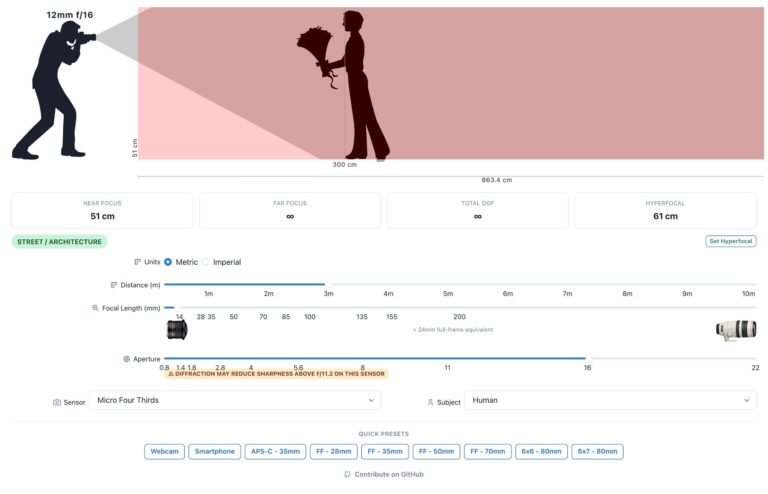Click the Focal Length slider track

coord(460,307)
